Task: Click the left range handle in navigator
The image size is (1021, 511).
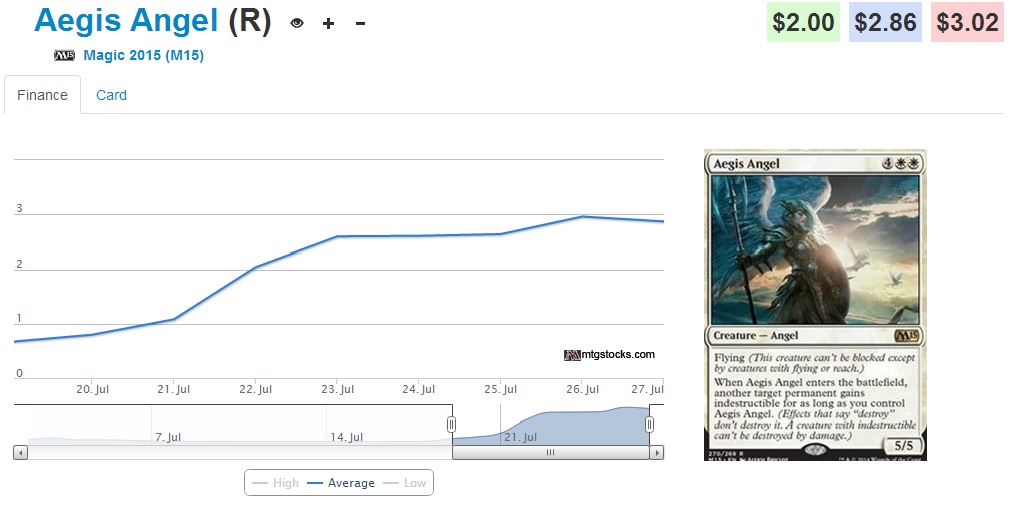Action: pyautogui.click(x=452, y=425)
